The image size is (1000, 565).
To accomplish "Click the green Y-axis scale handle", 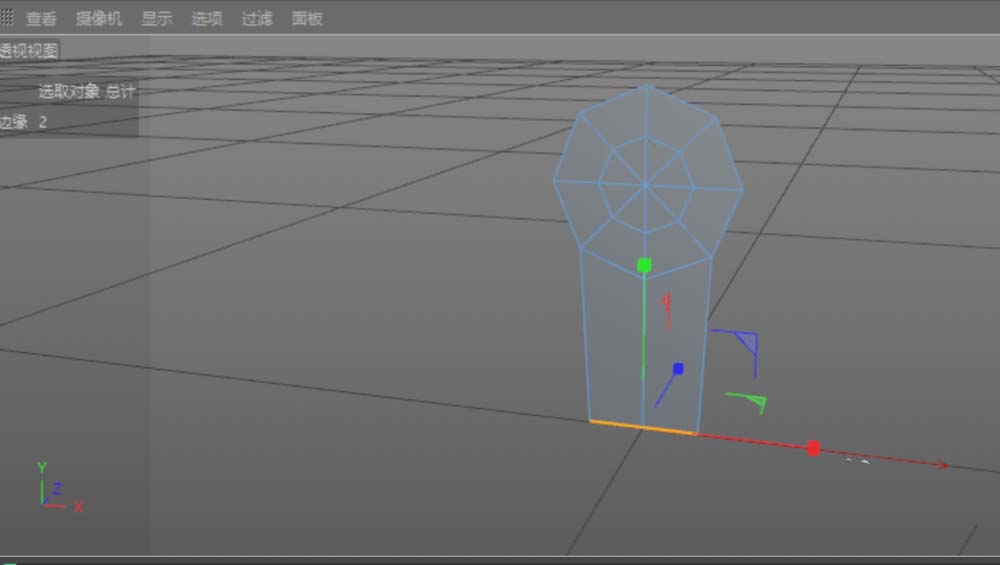I will tap(645, 265).
